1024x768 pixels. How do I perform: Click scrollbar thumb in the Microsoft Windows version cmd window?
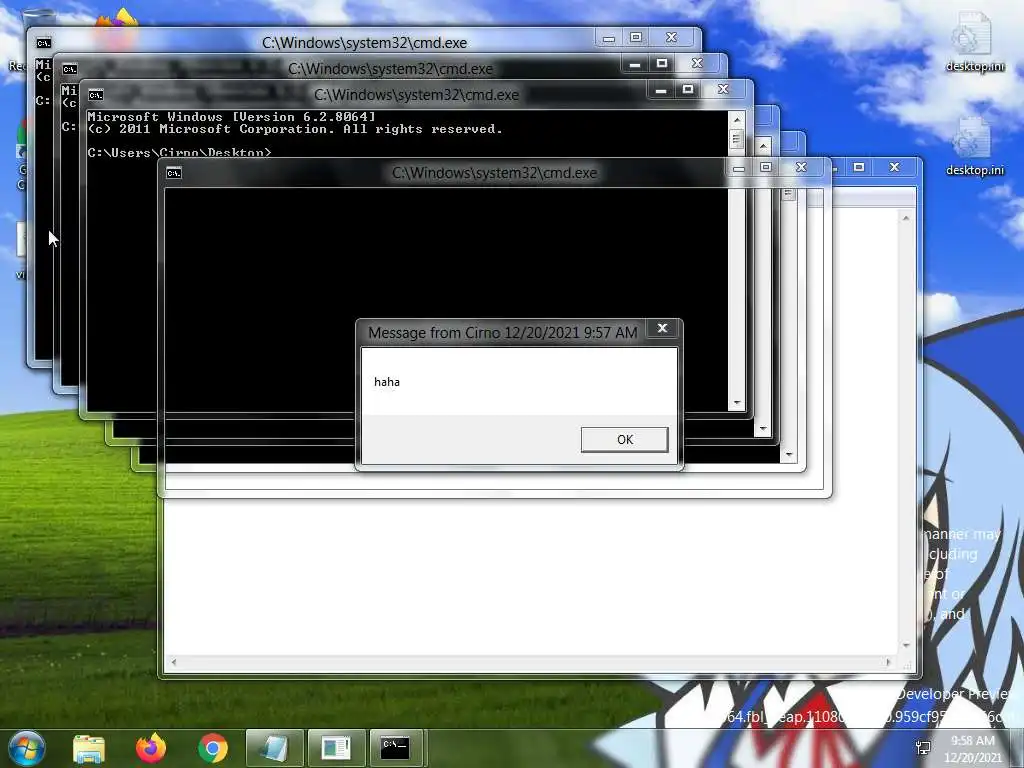[737, 139]
